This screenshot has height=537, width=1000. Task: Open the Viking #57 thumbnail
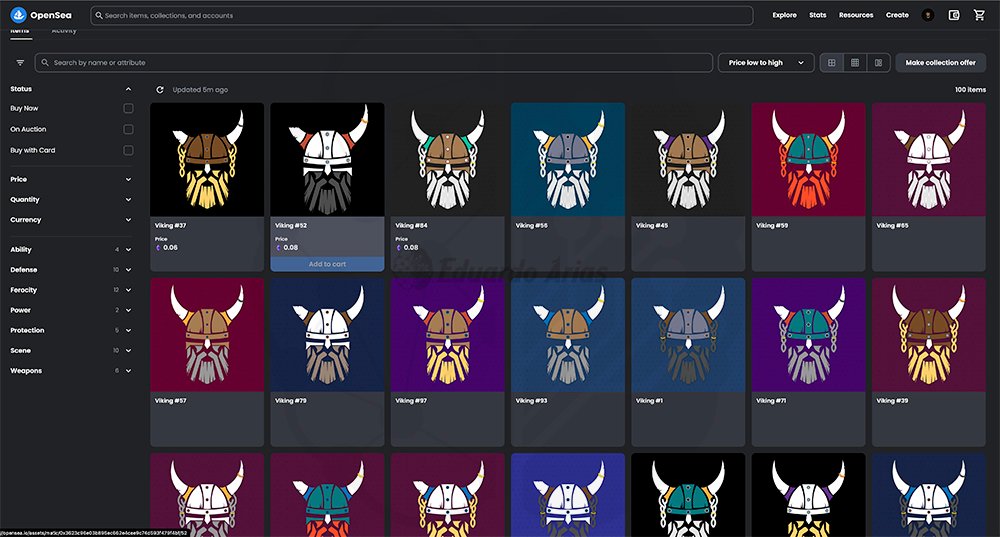pos(207,335)
